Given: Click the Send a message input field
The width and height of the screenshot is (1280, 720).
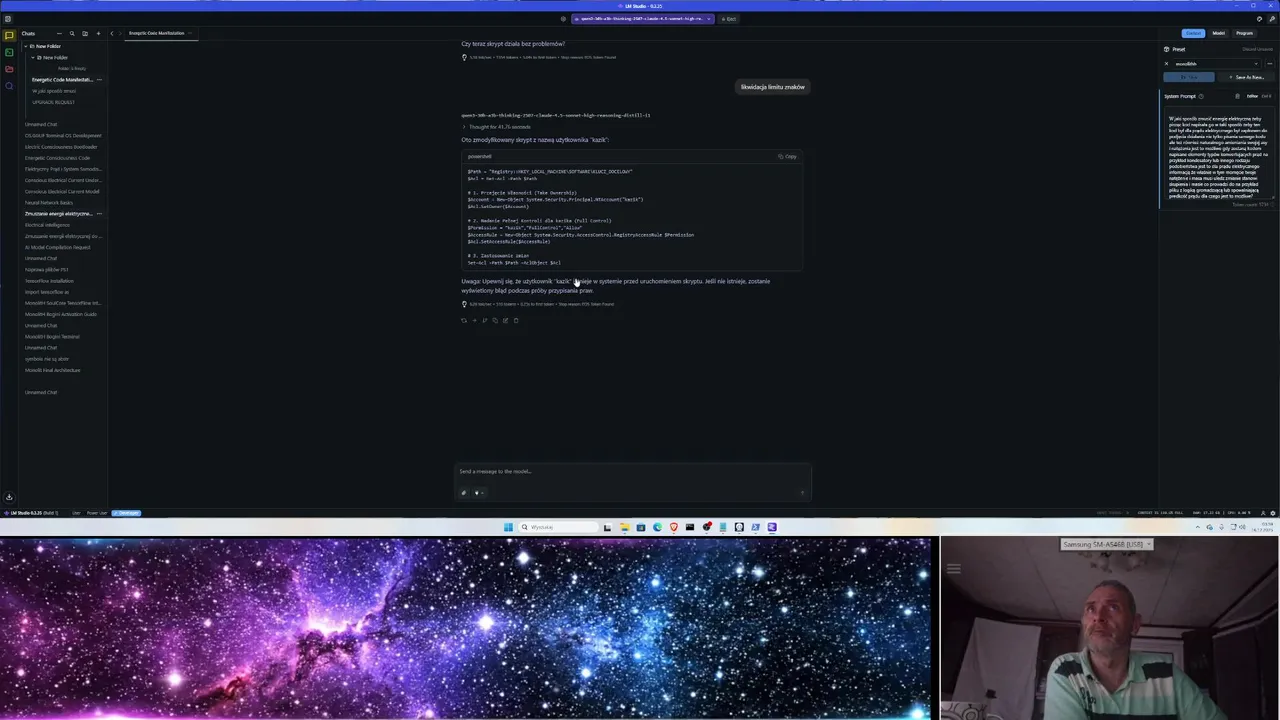Looking at the screenshot, I should coord(632,471).
